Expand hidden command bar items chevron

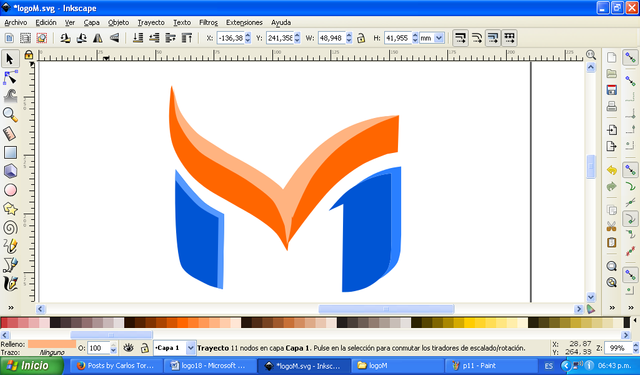(x=612, y=308)
